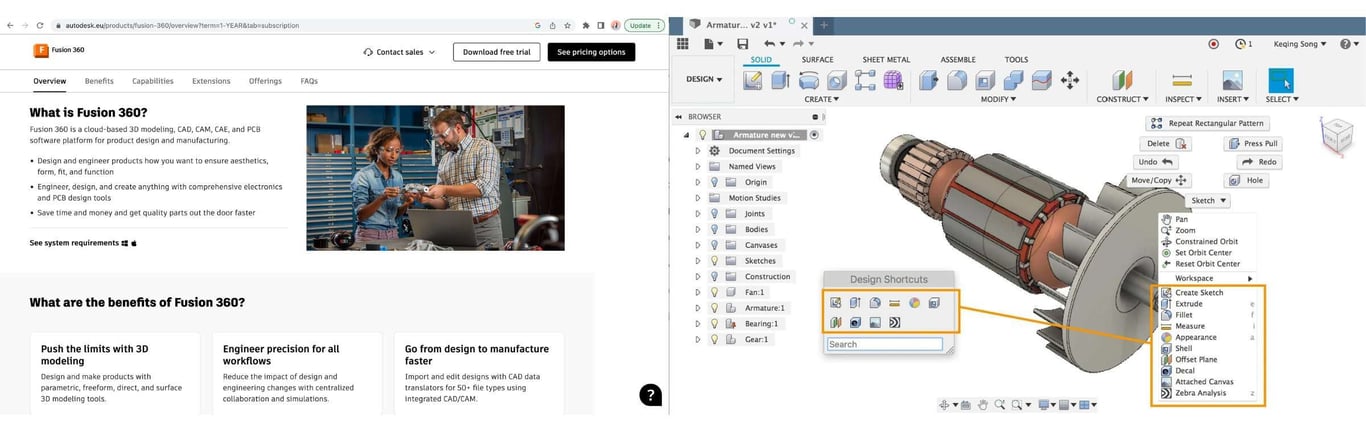Select the Move/Copy arrows toolbar icon
The image size is (1366, 432).
pyautogui.click(x=1069, y=81)
